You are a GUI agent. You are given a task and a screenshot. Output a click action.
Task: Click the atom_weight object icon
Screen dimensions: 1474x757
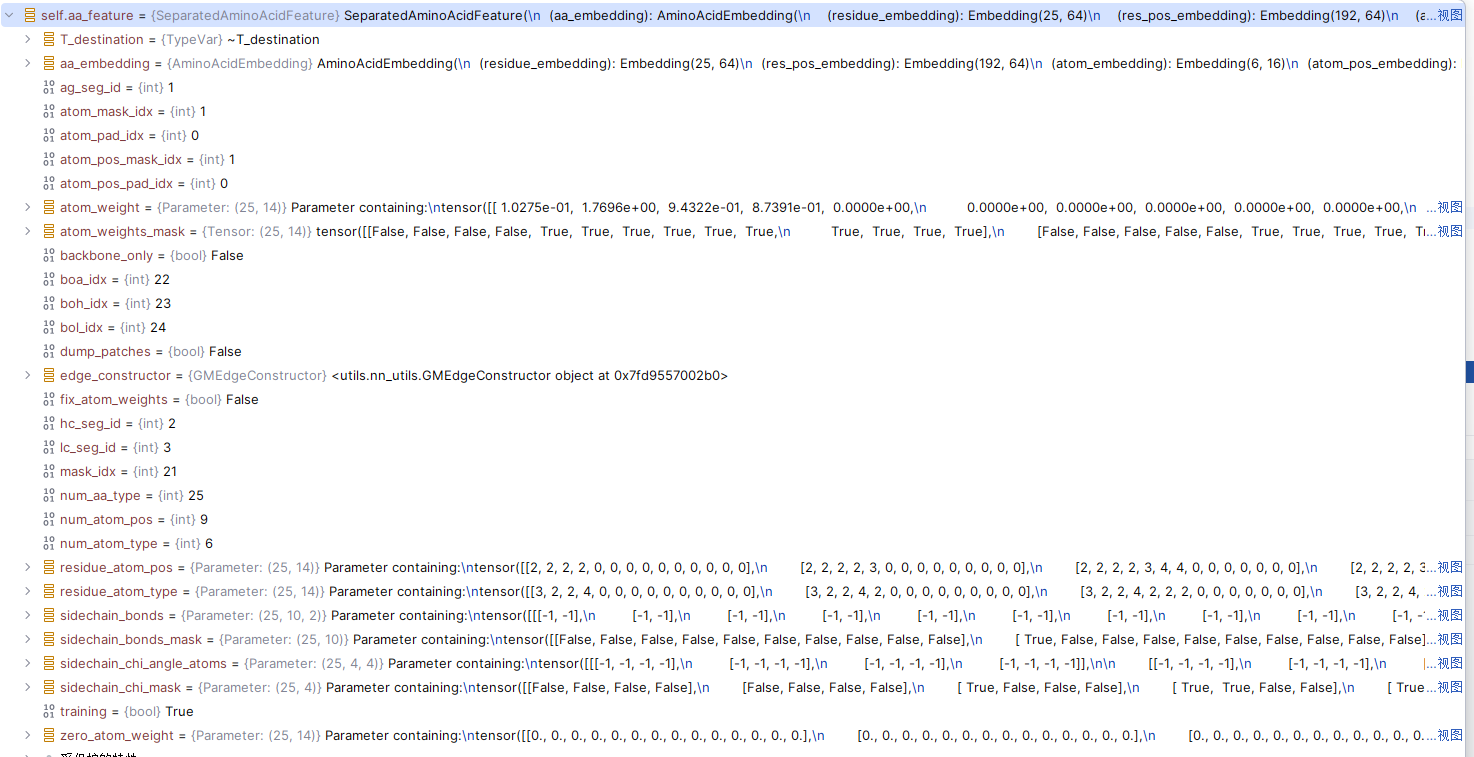[x=49, y=207]
